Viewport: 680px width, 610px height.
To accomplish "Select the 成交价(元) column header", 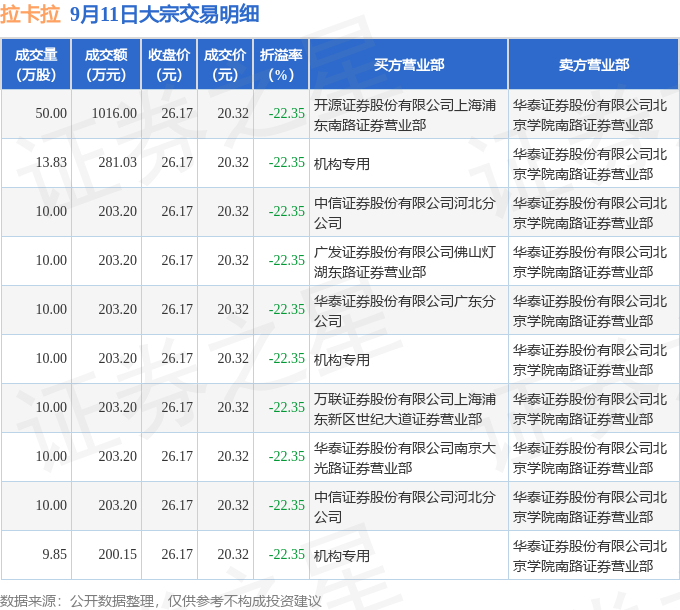I will click(x=225, y=65).
